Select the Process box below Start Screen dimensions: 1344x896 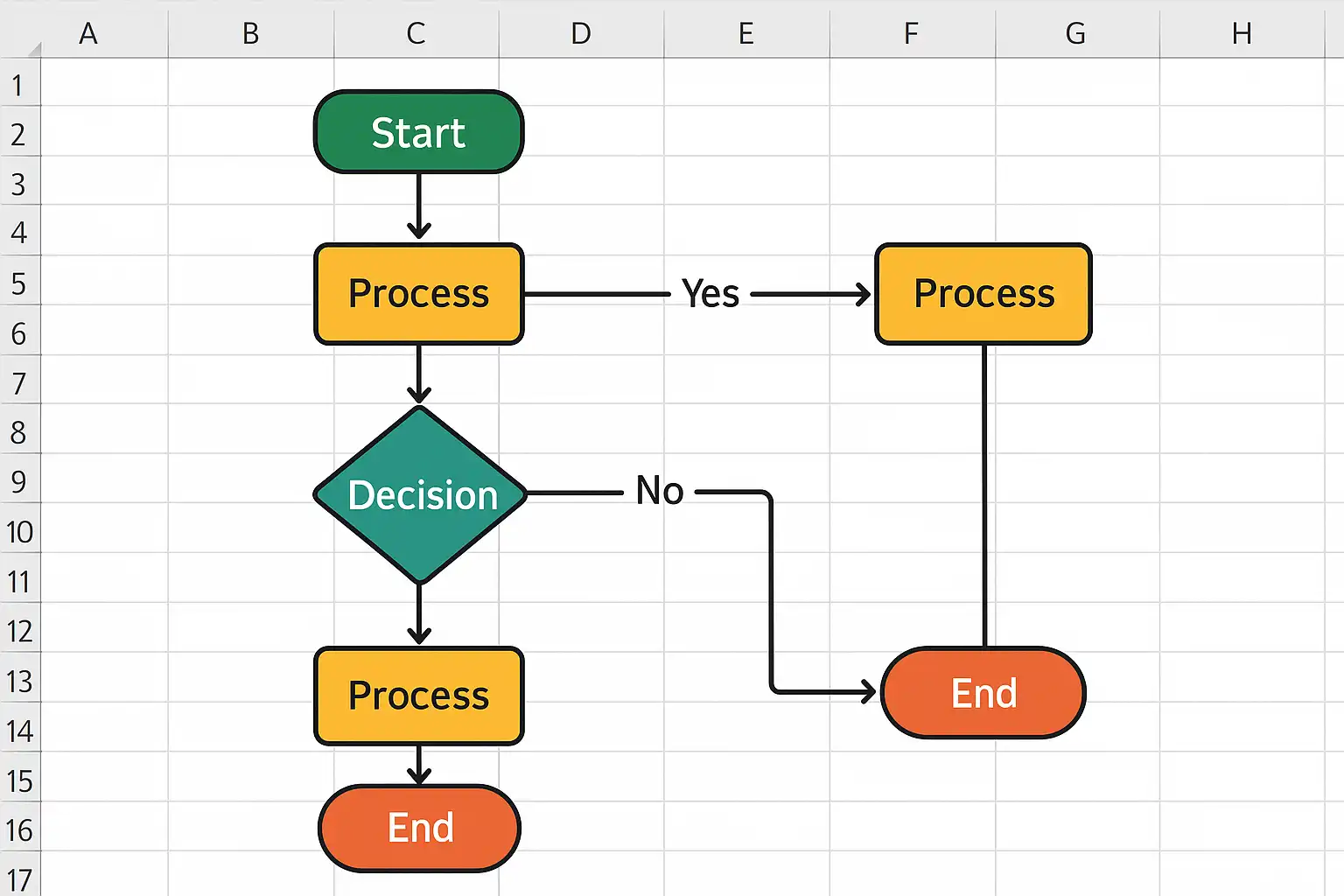[x=418, y=294]
